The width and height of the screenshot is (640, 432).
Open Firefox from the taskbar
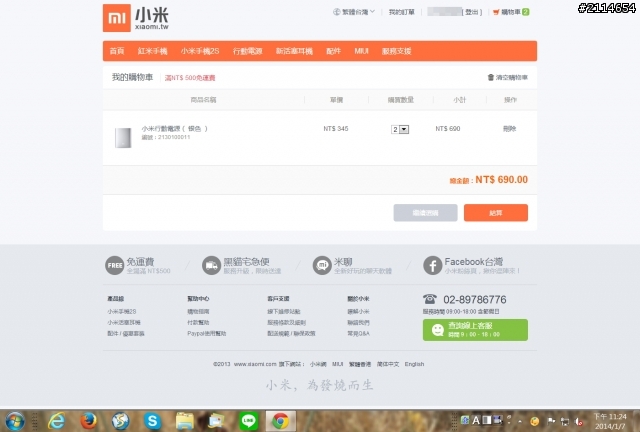coord(88,421)
